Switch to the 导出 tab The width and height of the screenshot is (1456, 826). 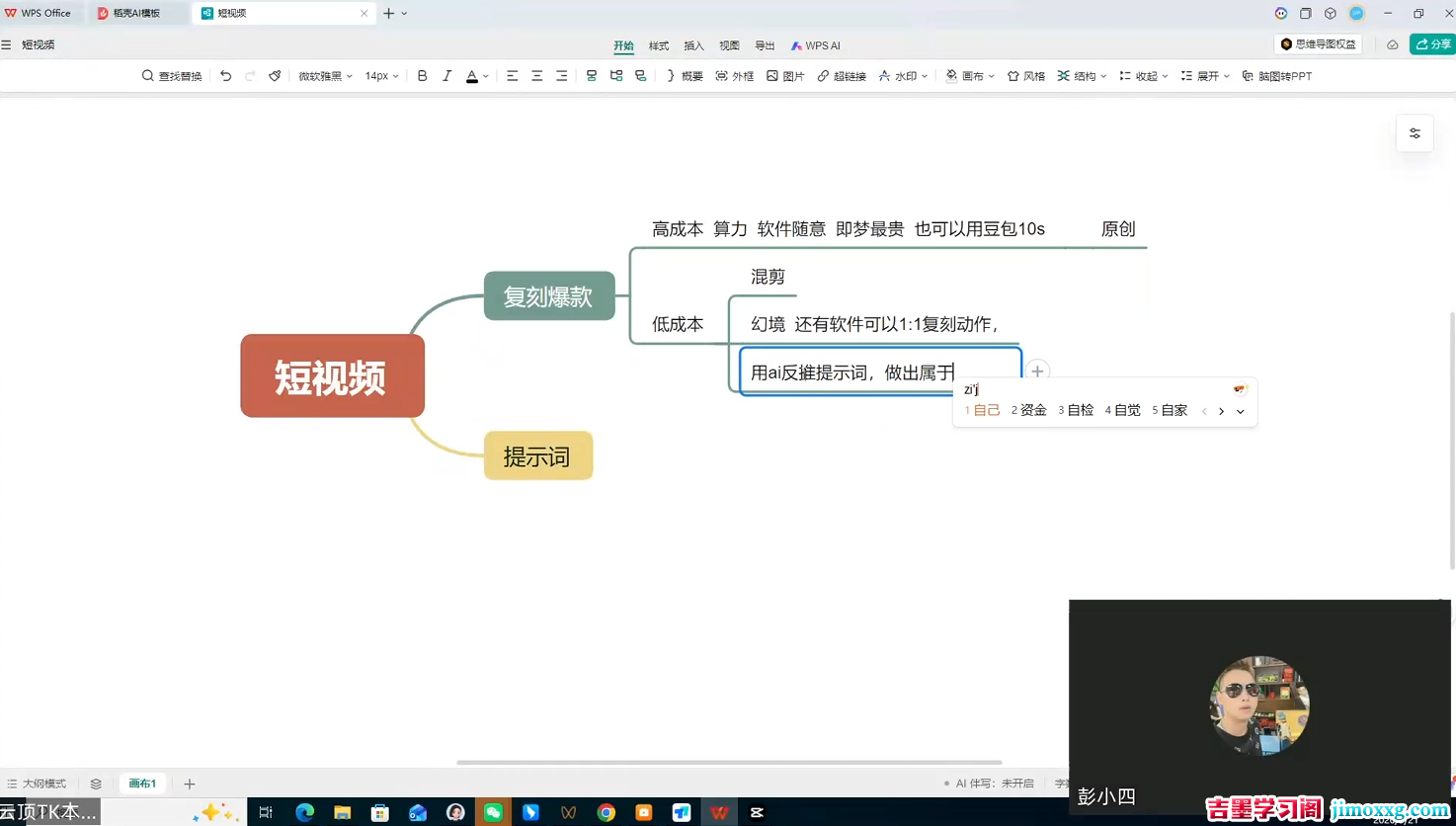tap(765, 45)
